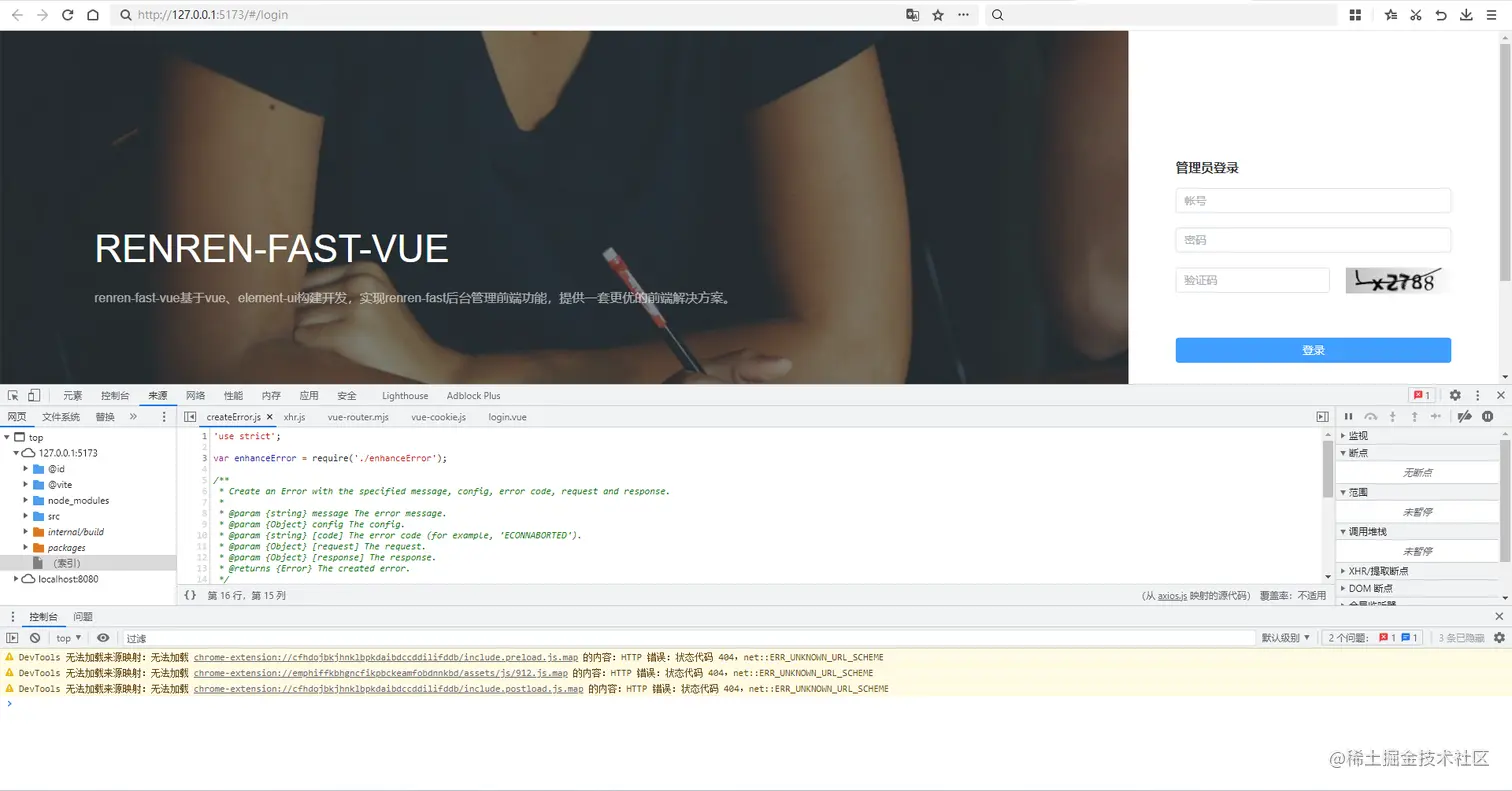Pretty-print the source with braces icon
The image size is (1512, 791).
pos(190,595)
